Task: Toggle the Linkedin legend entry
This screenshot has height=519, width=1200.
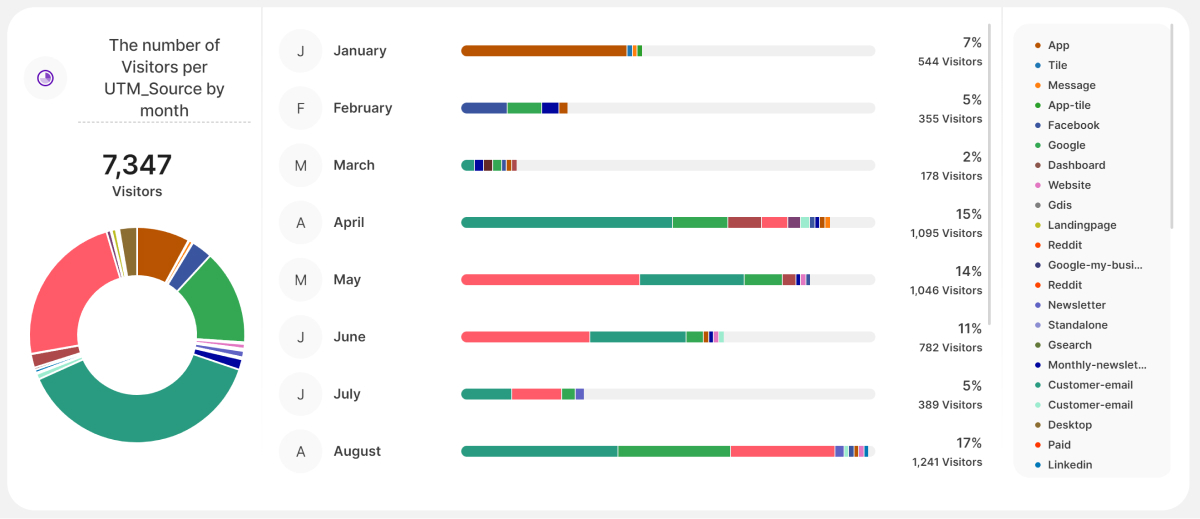Action: [x=1069, y=465]
